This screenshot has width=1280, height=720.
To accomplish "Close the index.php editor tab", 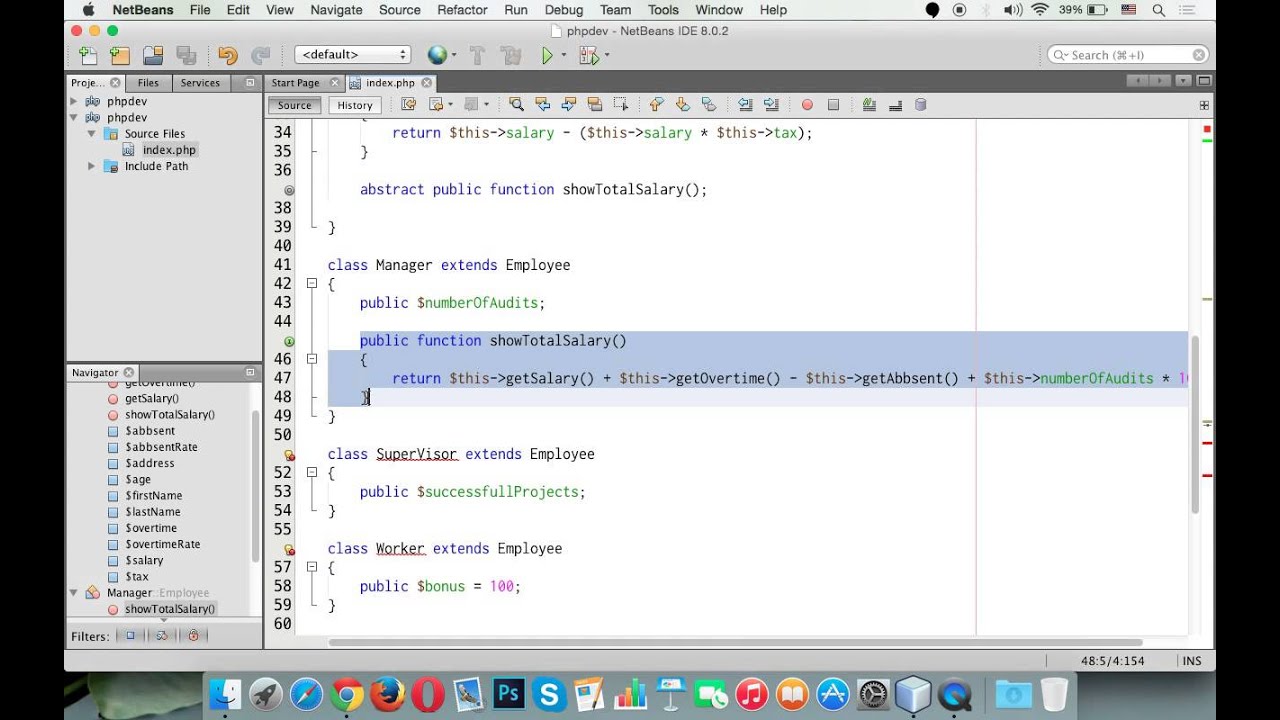I will (x=427, y=83).
